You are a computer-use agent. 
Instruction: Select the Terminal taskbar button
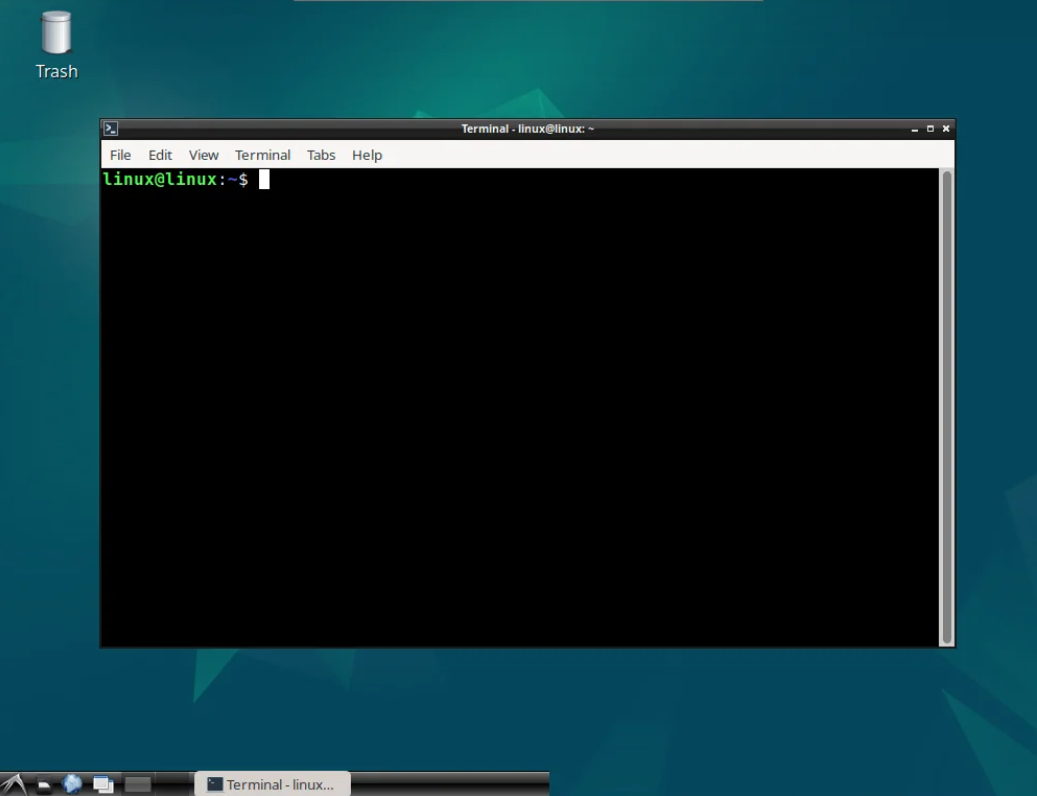point(272,784)
